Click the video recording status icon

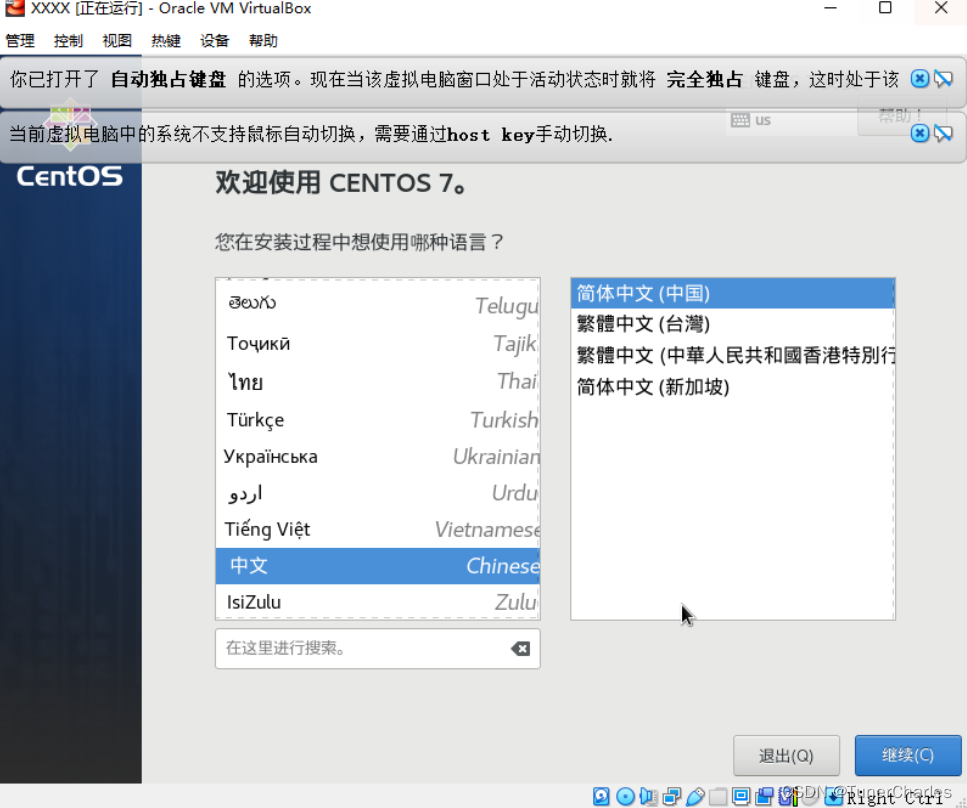tap(765, 796)
